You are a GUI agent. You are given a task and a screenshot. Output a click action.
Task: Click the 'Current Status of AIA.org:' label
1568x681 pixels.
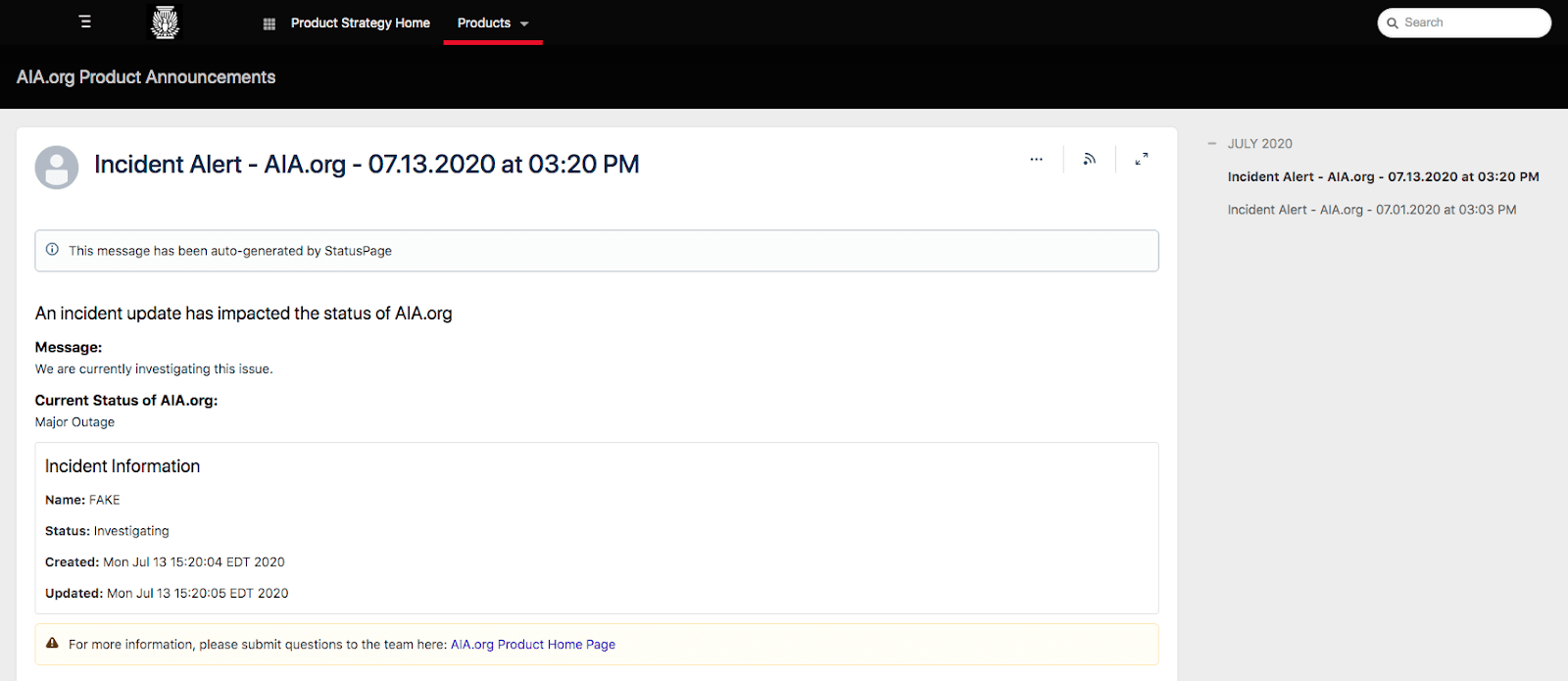pyautogui.click(x=126, y=401)
